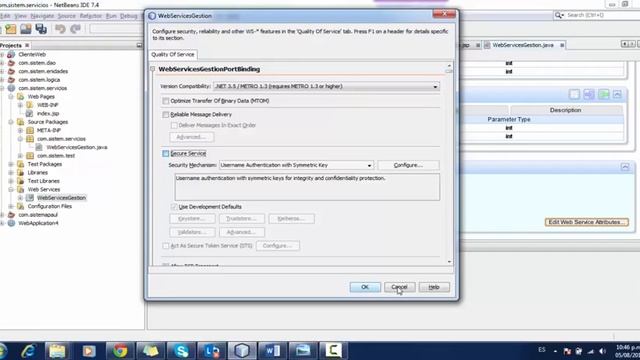Select the Web Pages folder icon
Screen dimensions: 640x360
pyautogui.click(x=20, y=97)
